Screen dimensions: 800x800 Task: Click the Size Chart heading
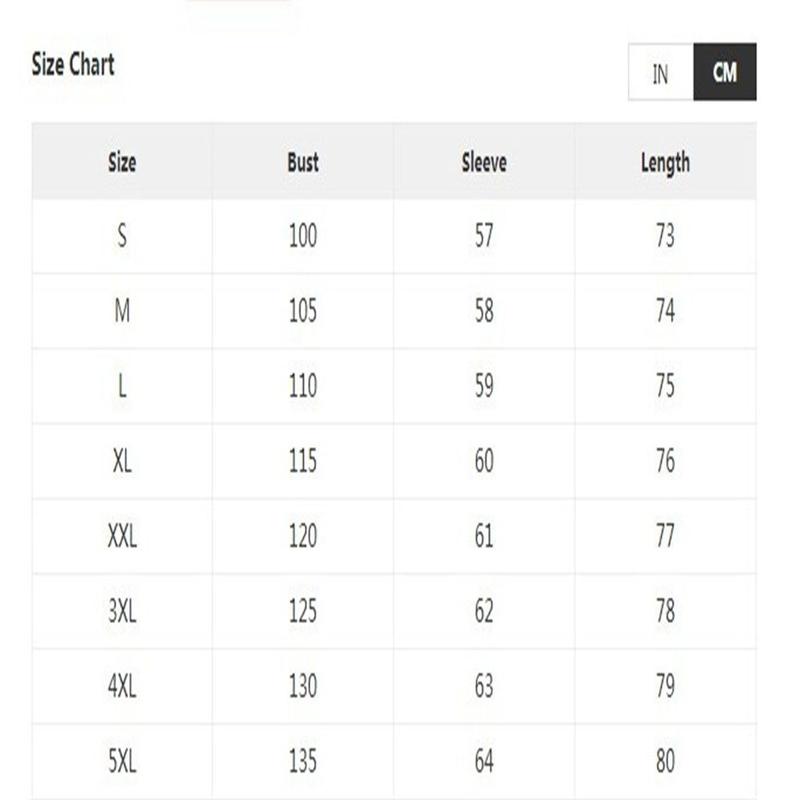tap(73, 64)
